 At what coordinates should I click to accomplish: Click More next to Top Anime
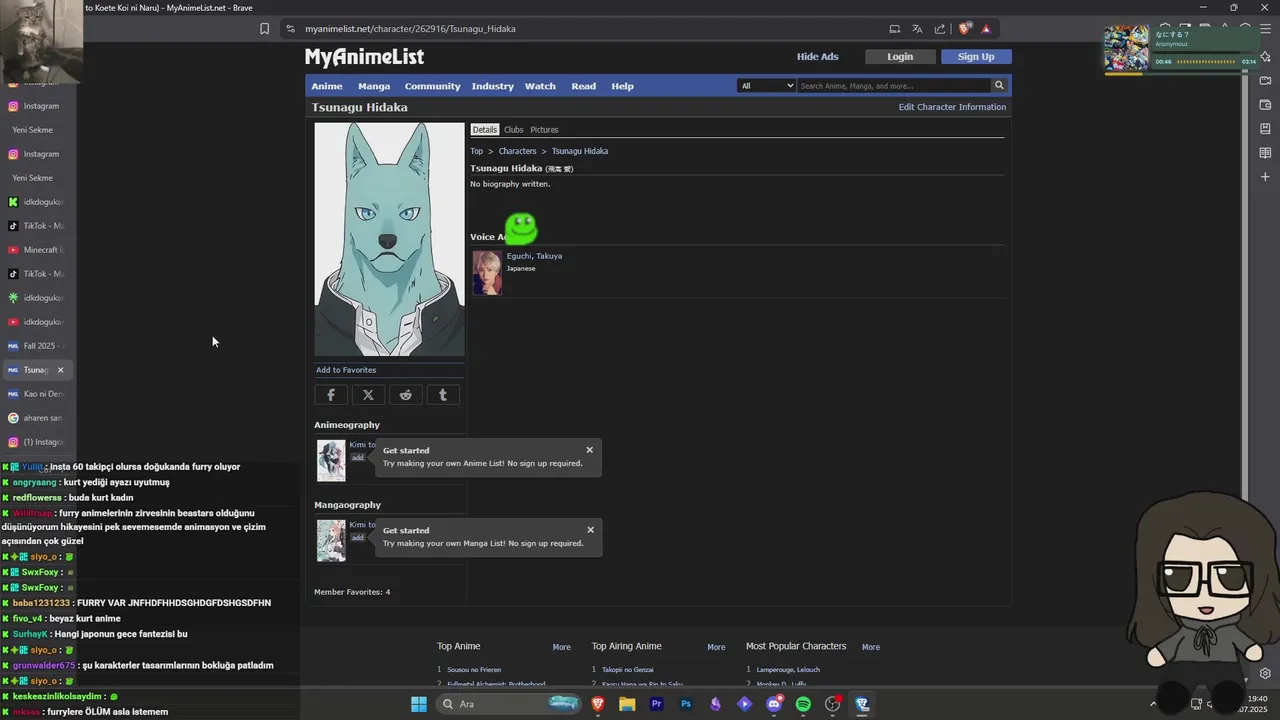click(x=562, y=647)
